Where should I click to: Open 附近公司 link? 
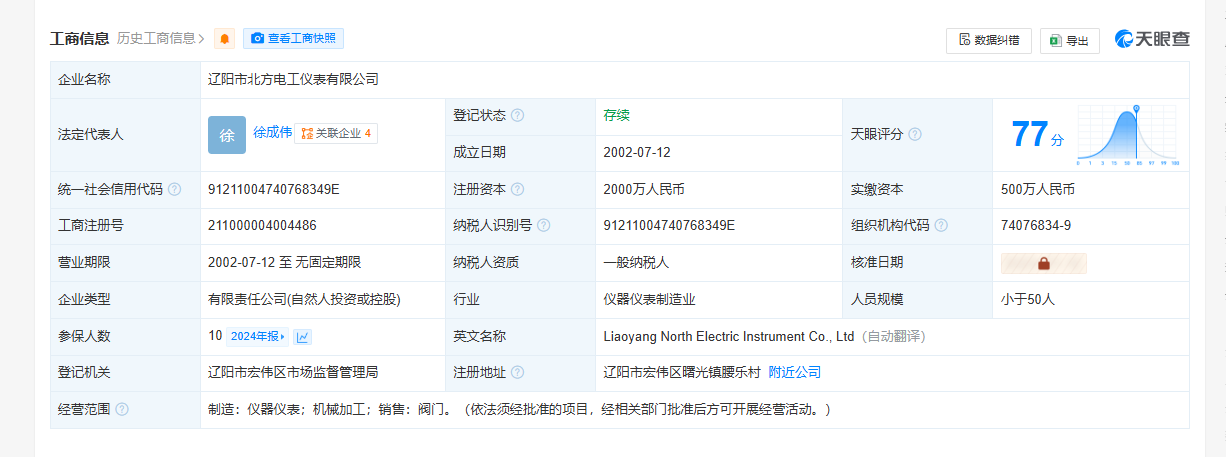(x=794, y=372)
